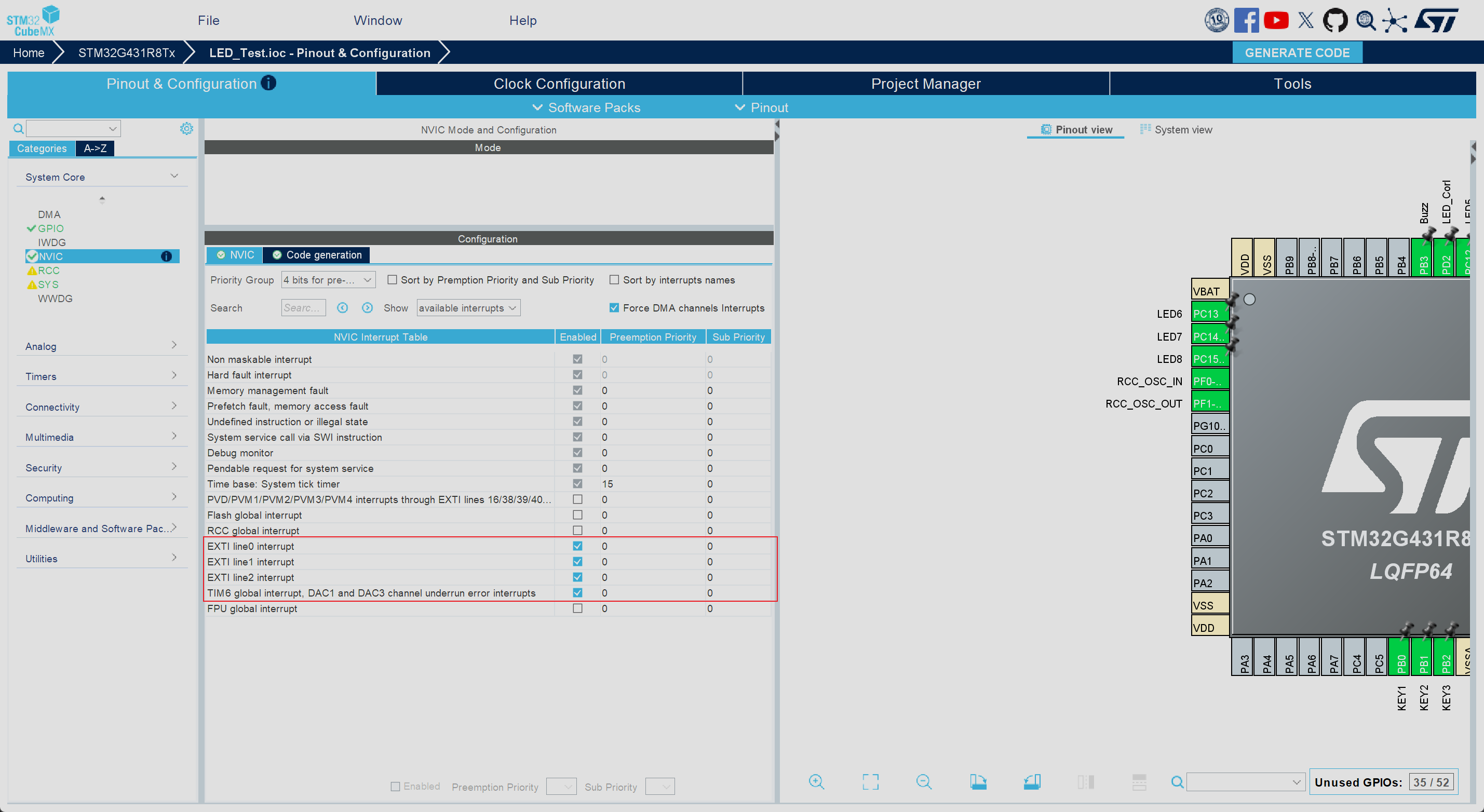The height and width of the screenshot is (812, 1484).
Task: Click the zoom out magnifier icon in pinout toolbar
Action: coord(923,781)
